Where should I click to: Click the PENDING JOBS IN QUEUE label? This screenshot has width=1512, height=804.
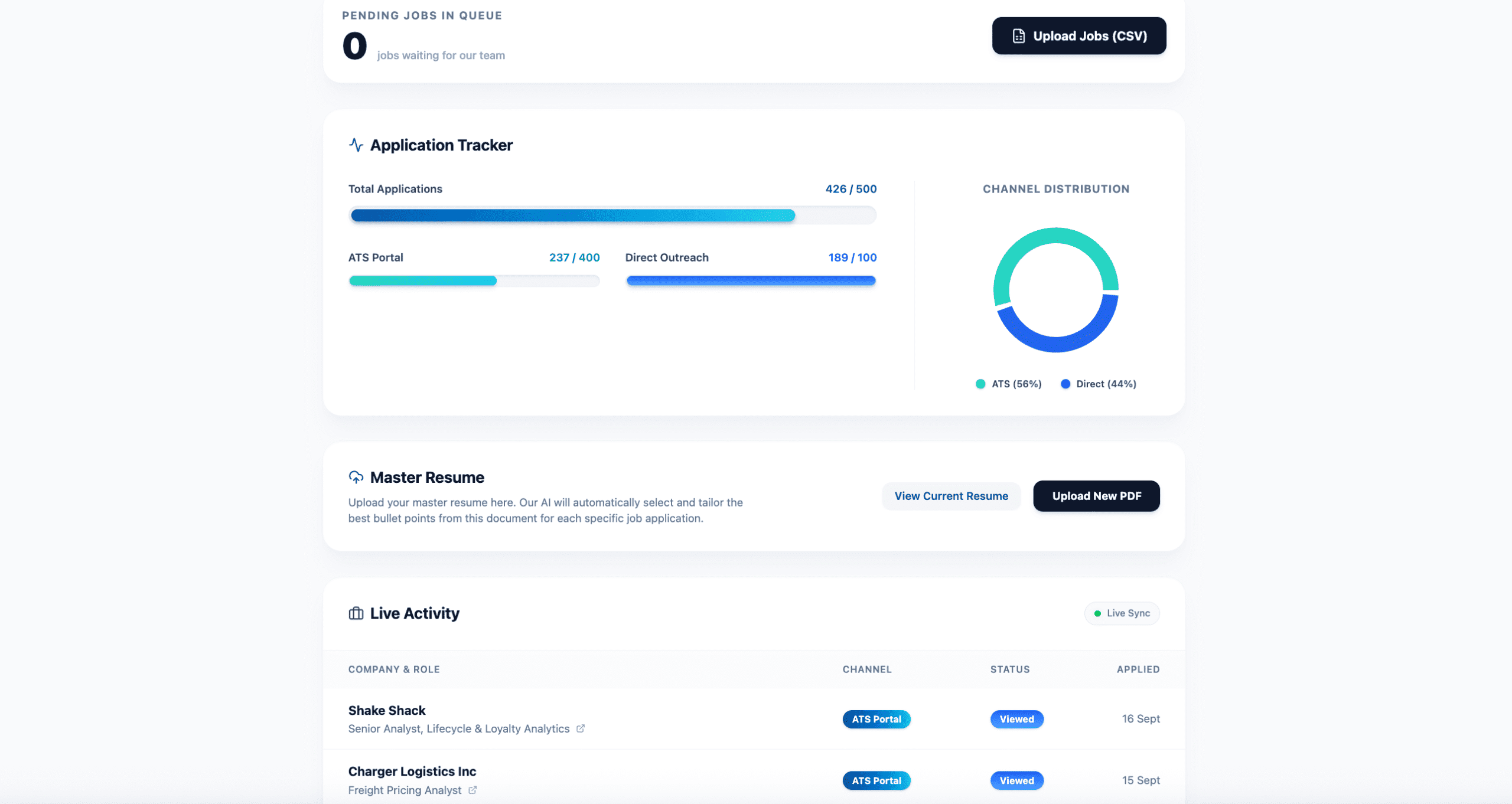(422, 15)
